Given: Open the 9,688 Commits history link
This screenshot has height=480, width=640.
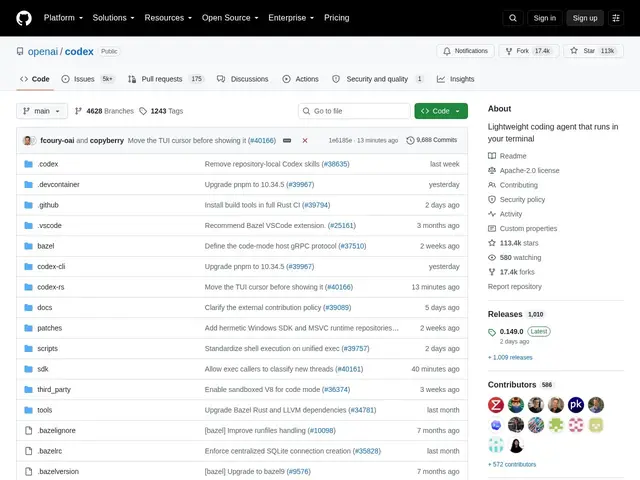Looking at the screenshot, I should coord(432,140).
